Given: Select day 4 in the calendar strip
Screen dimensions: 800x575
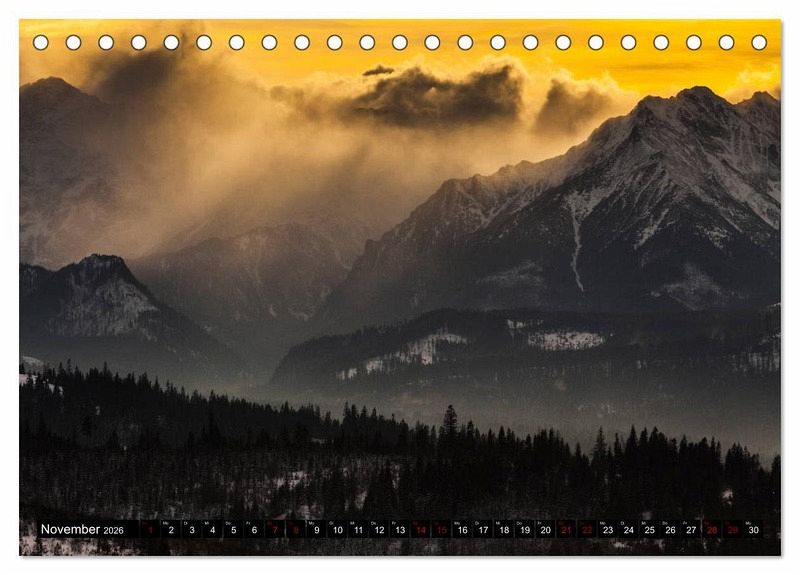Looking at the screenshot, I should (x=213, y=529).
